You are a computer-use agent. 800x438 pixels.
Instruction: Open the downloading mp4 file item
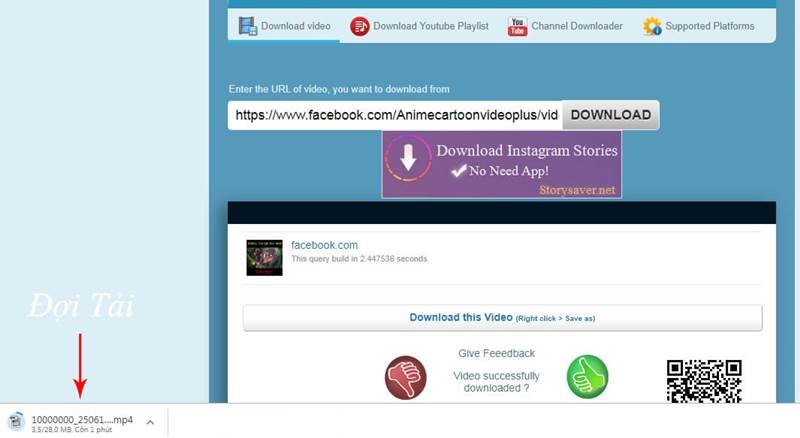(x=82, y=422)
